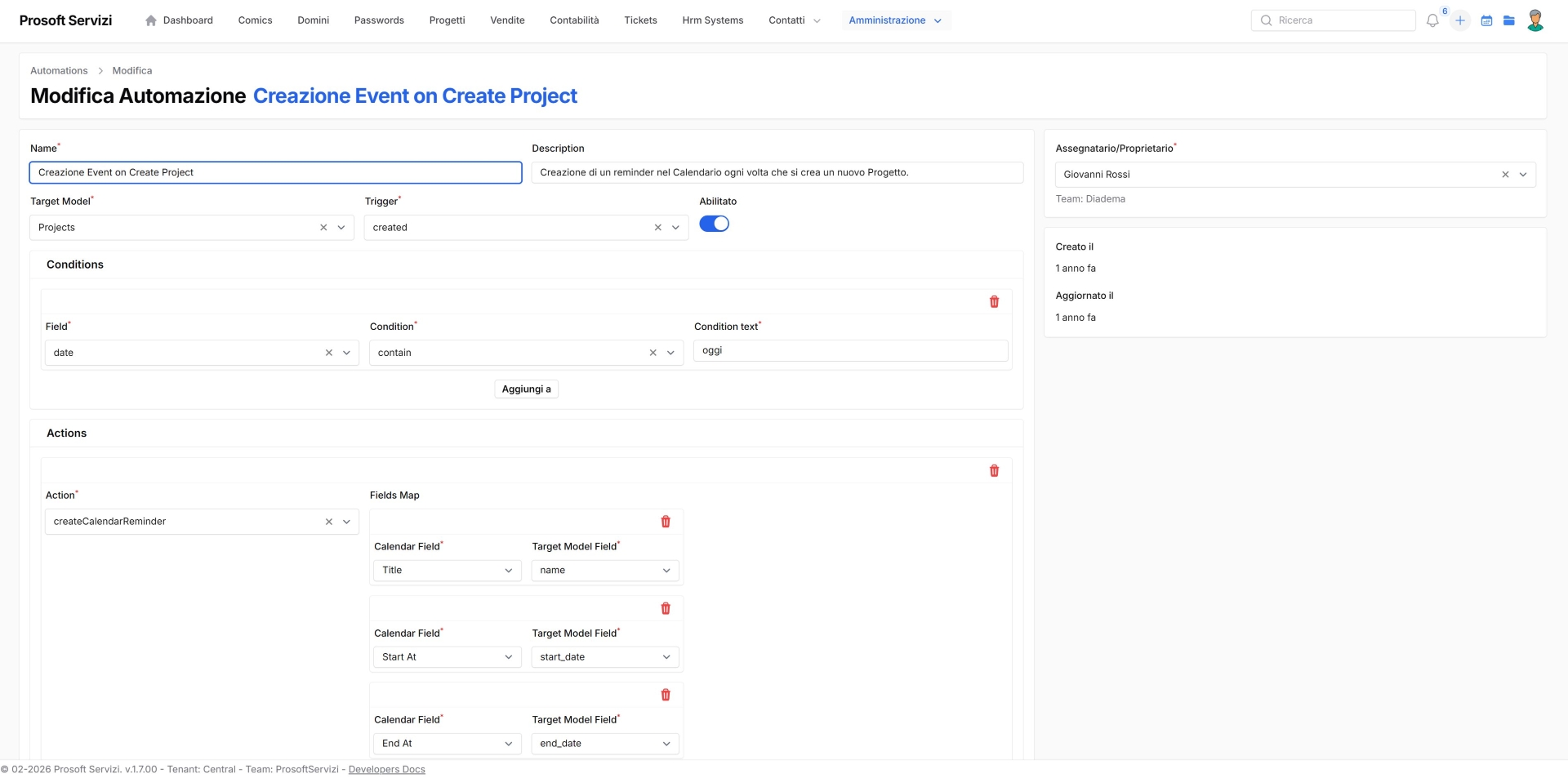The image size is (1568, 778).
Task: Click the Aggiungi a button
Action: point(526,389)
